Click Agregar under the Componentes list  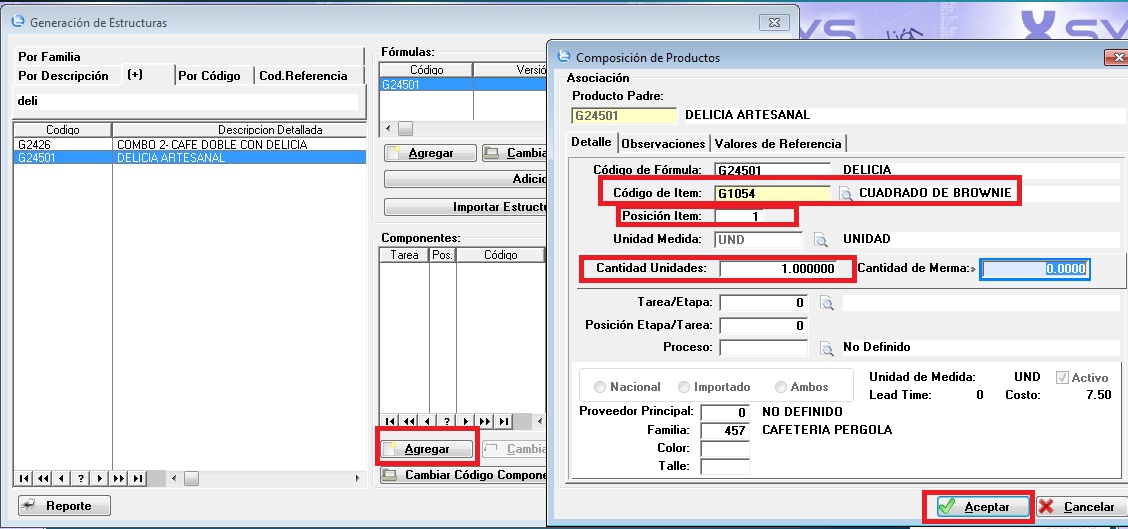[427, 449]
